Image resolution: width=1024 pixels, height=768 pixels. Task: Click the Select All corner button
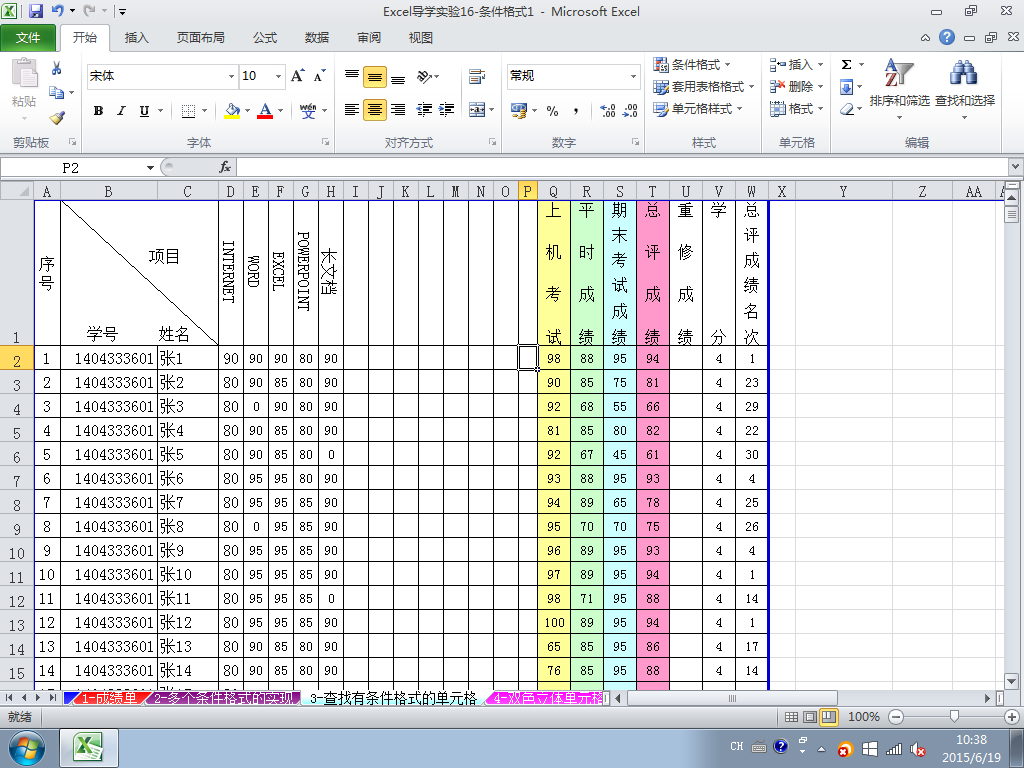16,191
